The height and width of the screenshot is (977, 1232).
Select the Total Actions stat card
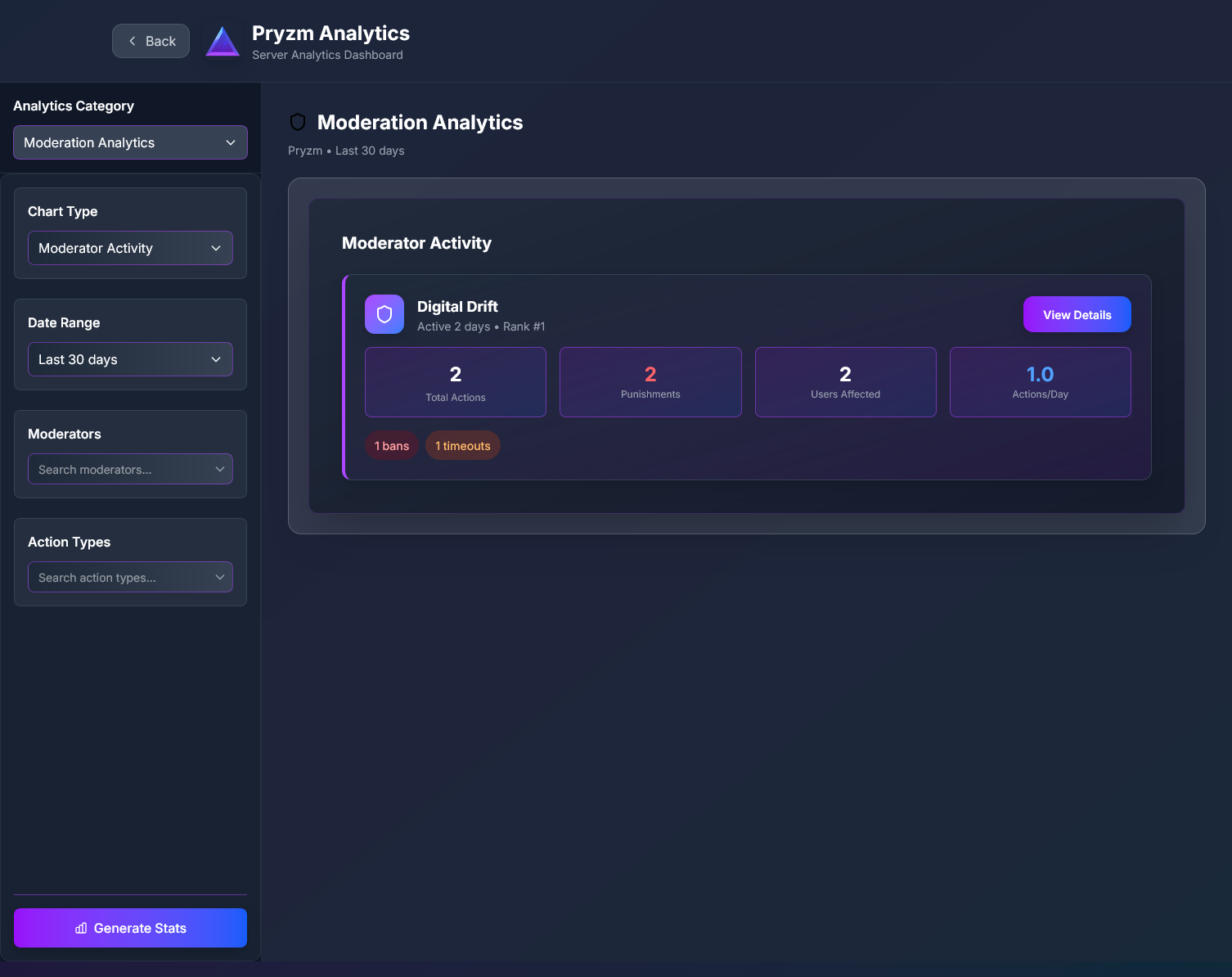(x=455, y=381)
